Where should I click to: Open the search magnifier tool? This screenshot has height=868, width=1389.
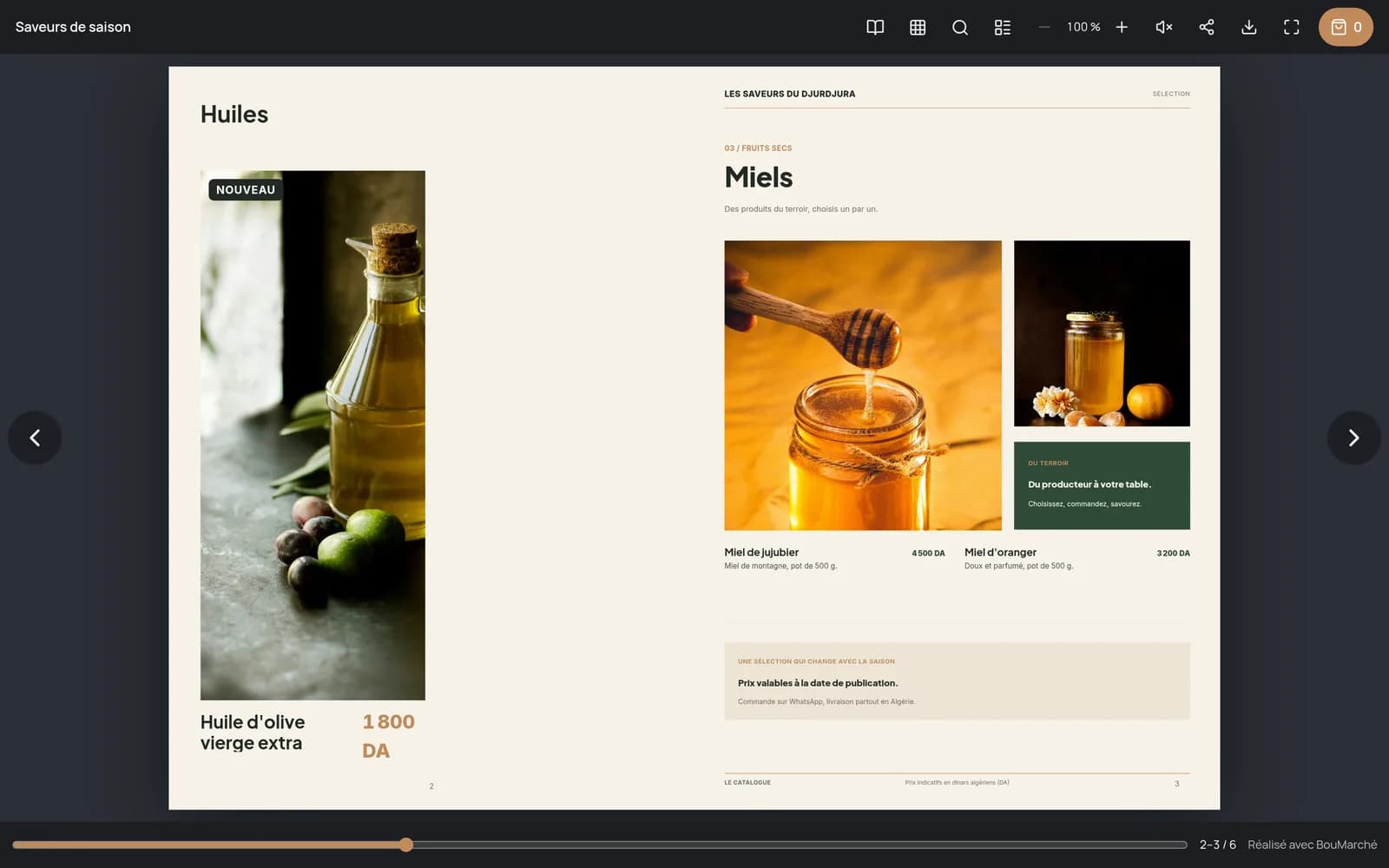point(960,27)
